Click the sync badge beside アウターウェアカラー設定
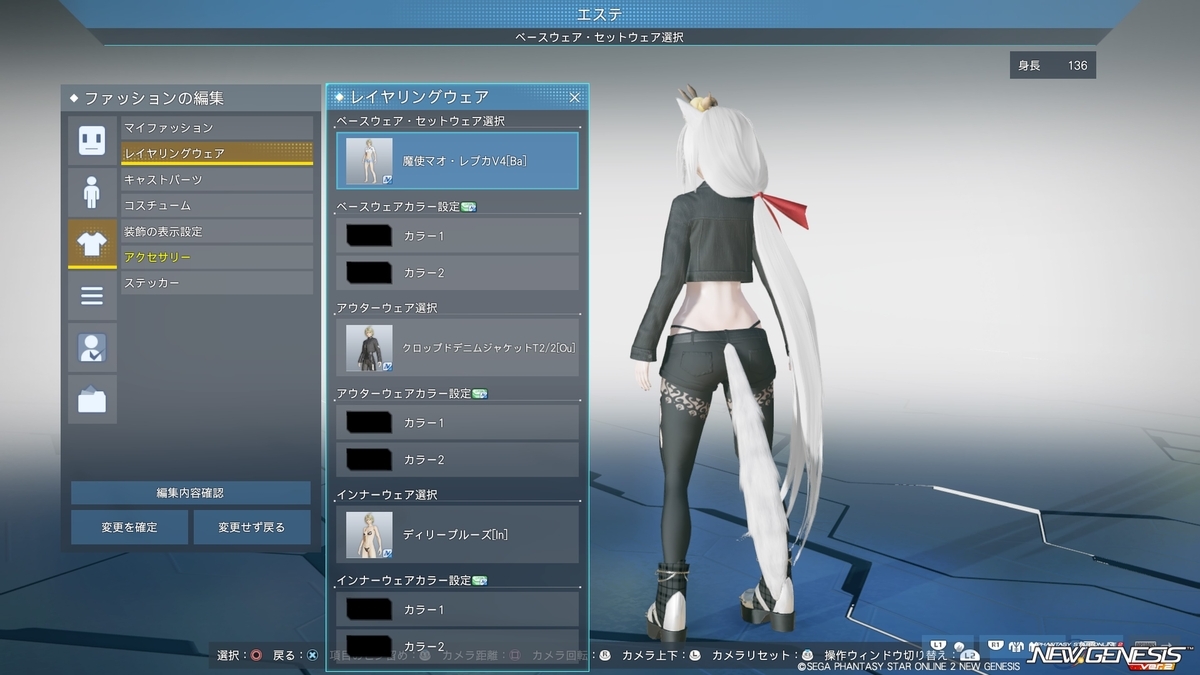This screenshot has height=675, width=1200. click(x=479, y=394)
